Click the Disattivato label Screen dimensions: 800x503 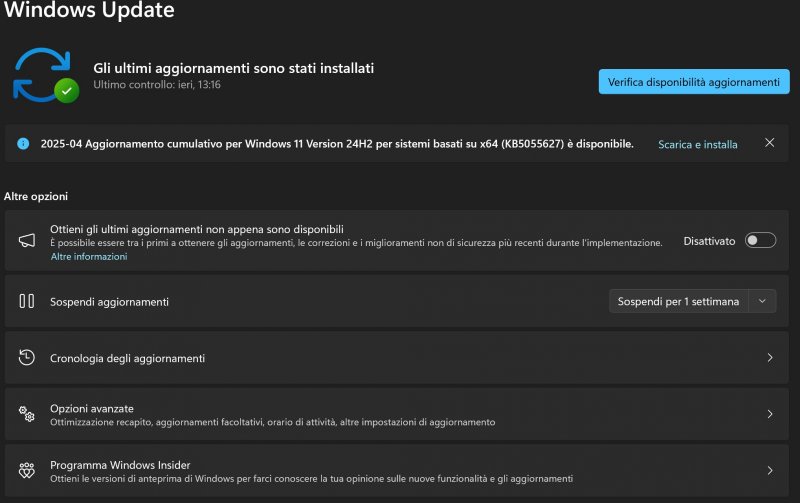[709, 241]
